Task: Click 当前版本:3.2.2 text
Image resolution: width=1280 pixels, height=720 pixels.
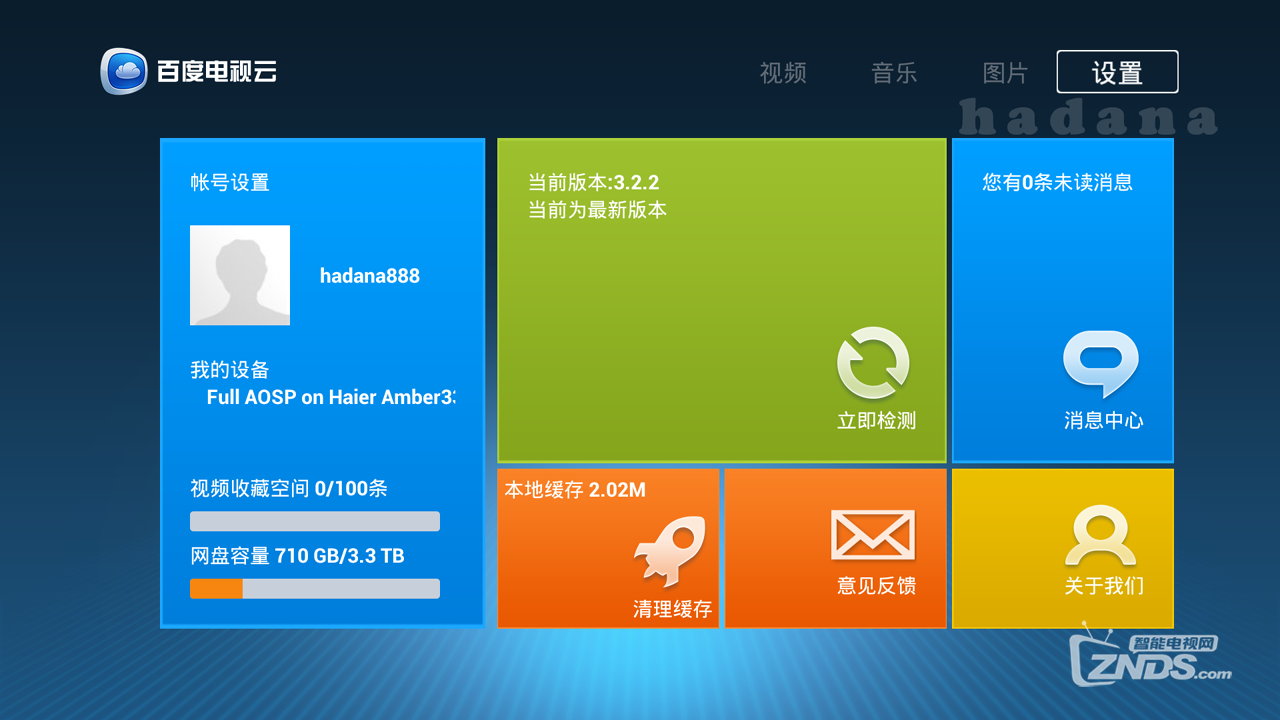Action: pos(593,183)
